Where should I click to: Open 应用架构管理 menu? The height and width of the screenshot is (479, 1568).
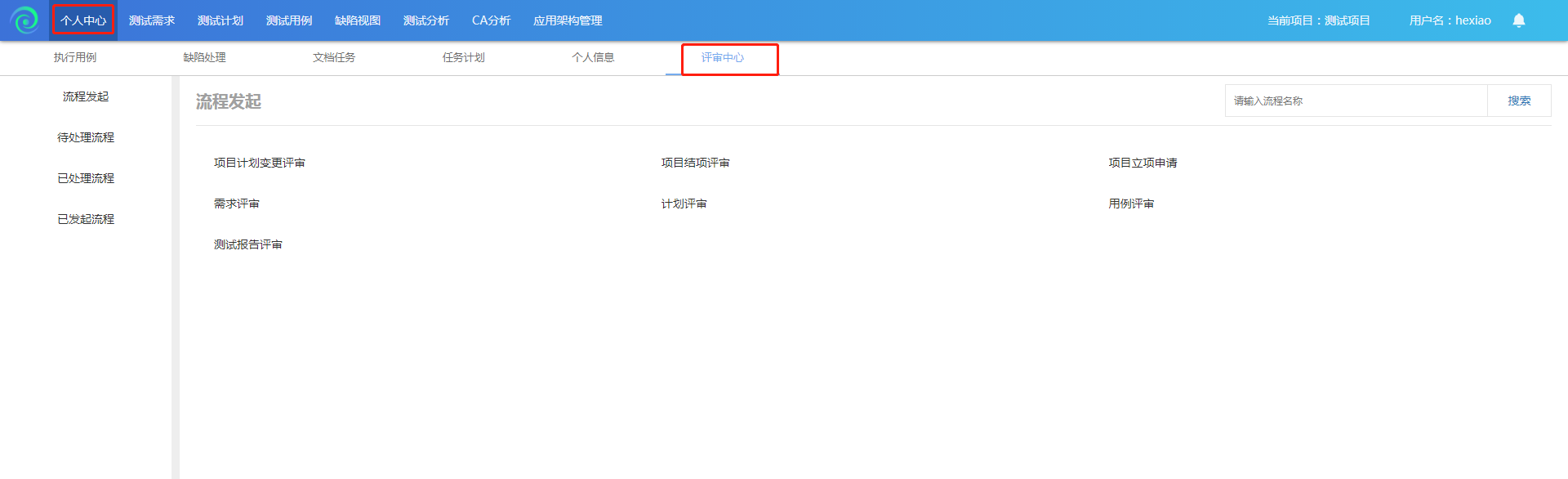pyautogui.click(x=568, y=20)
